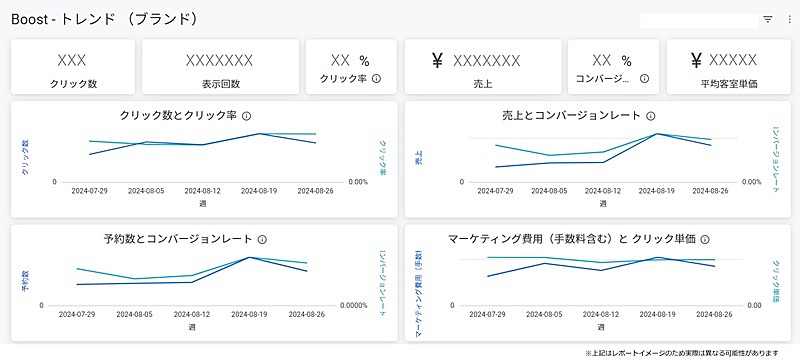Screen dimensions: 800x362
Task: Click 2024-08-12 label on 予約数 chart
Action: [192, 315]
